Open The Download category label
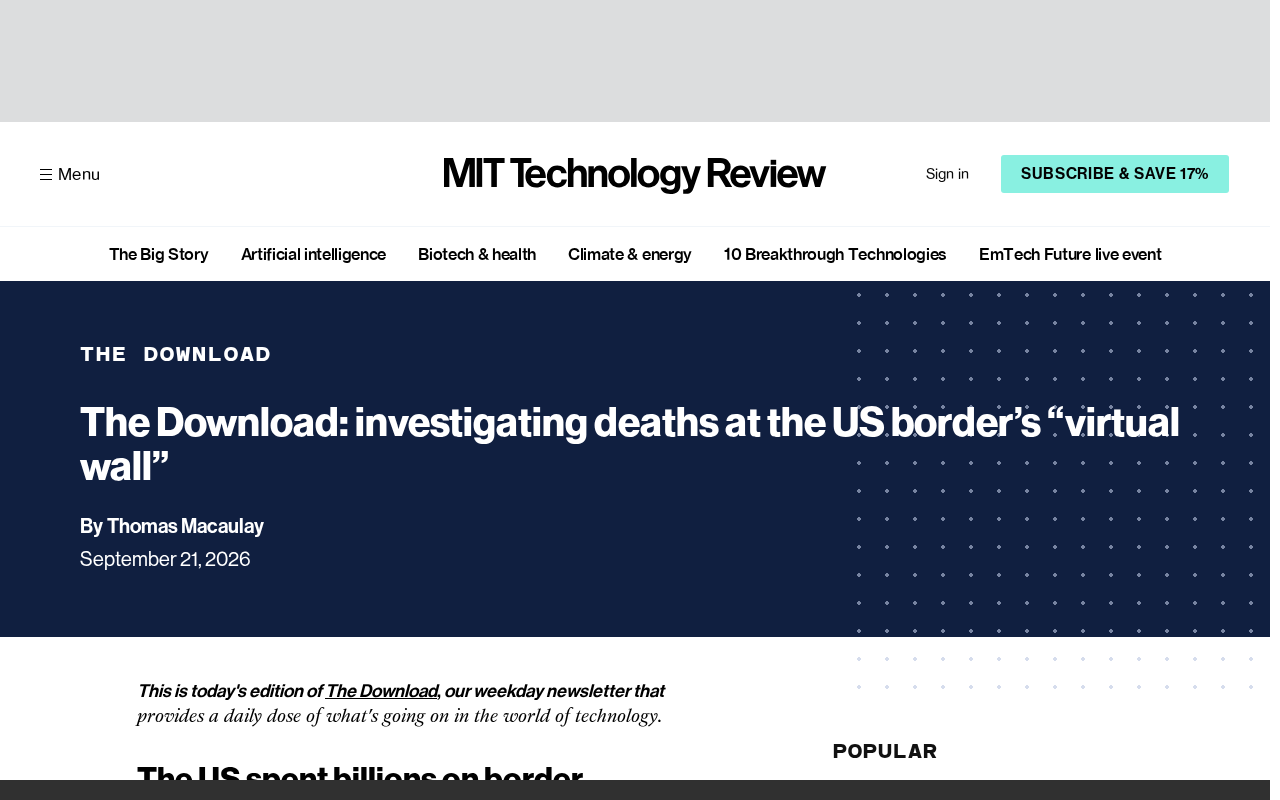The height and width of the screenshot is (800, 1280). (x=176, y=354)
